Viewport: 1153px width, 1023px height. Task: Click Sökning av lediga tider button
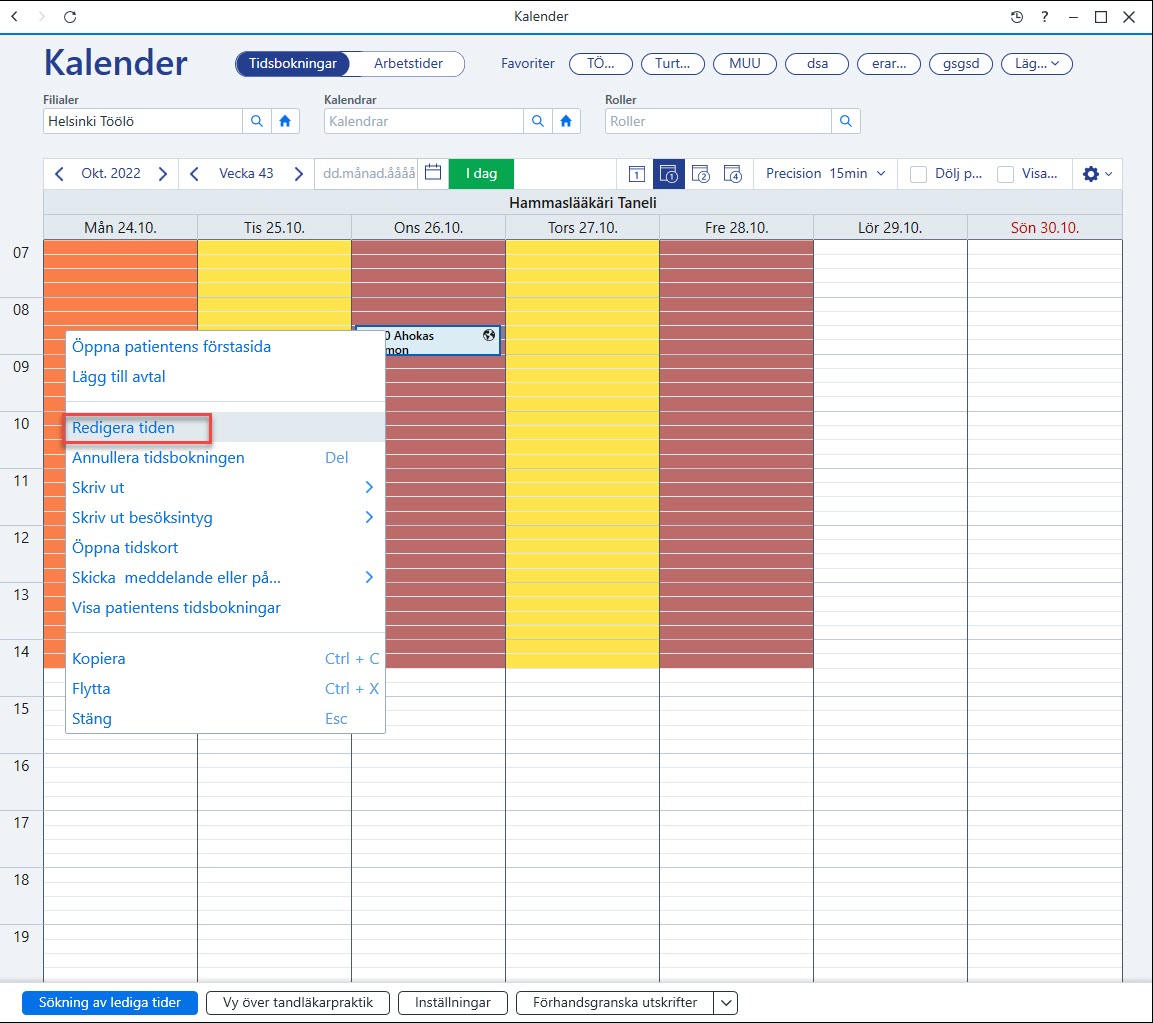110,1002
